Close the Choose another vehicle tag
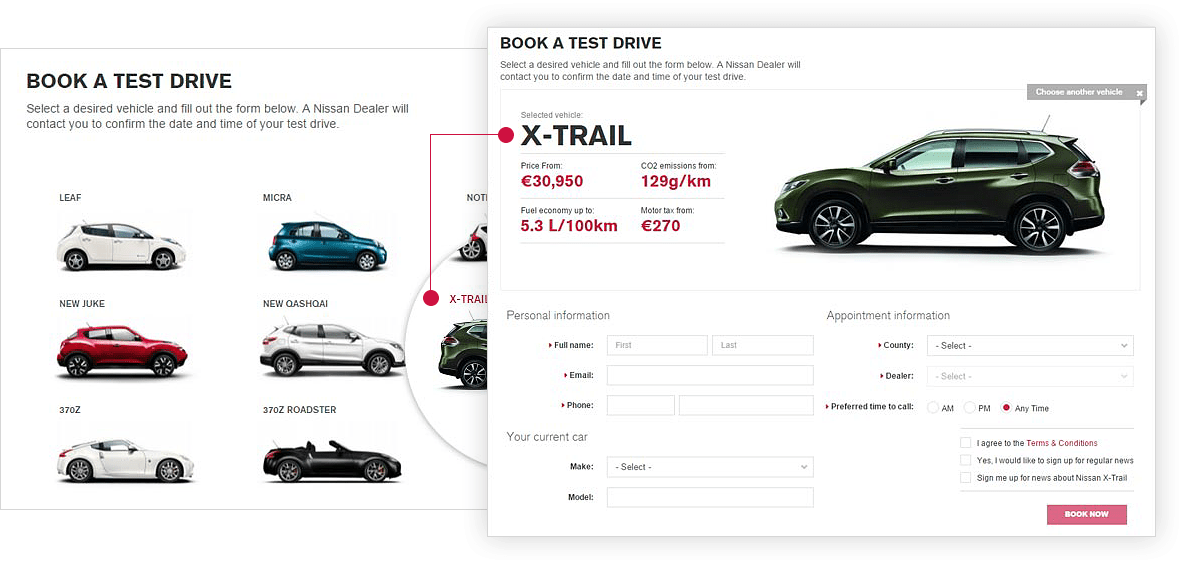The image size is (1179, 564). coord(1139,93)
